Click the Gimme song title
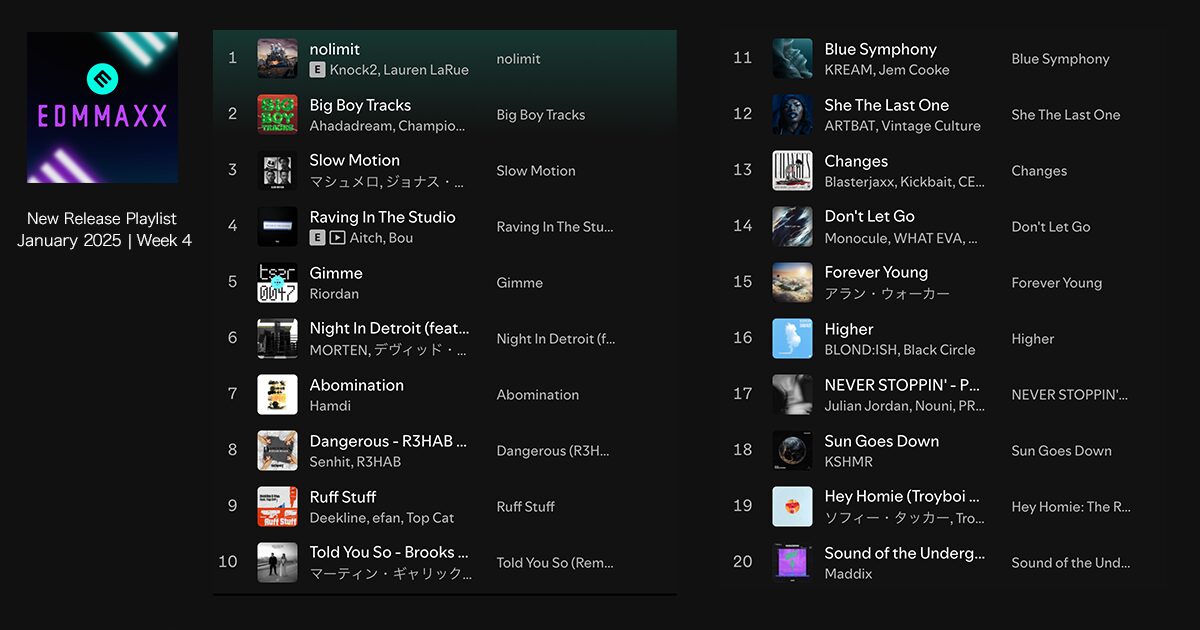 [336, 273]
